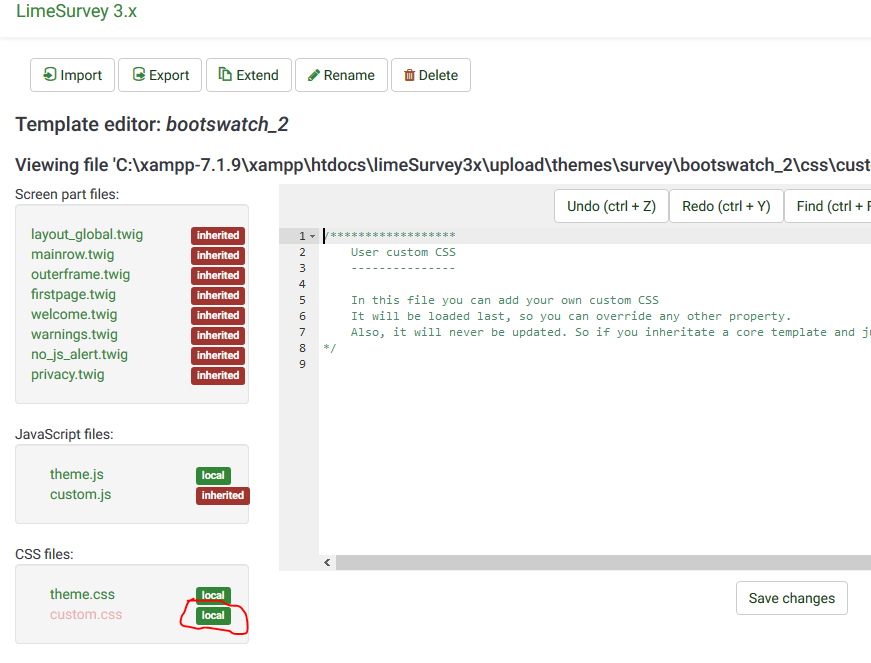This screenshot has height=663, width=871.
Task: Open mainrow.twig screen part file
Action: (73, 254)
